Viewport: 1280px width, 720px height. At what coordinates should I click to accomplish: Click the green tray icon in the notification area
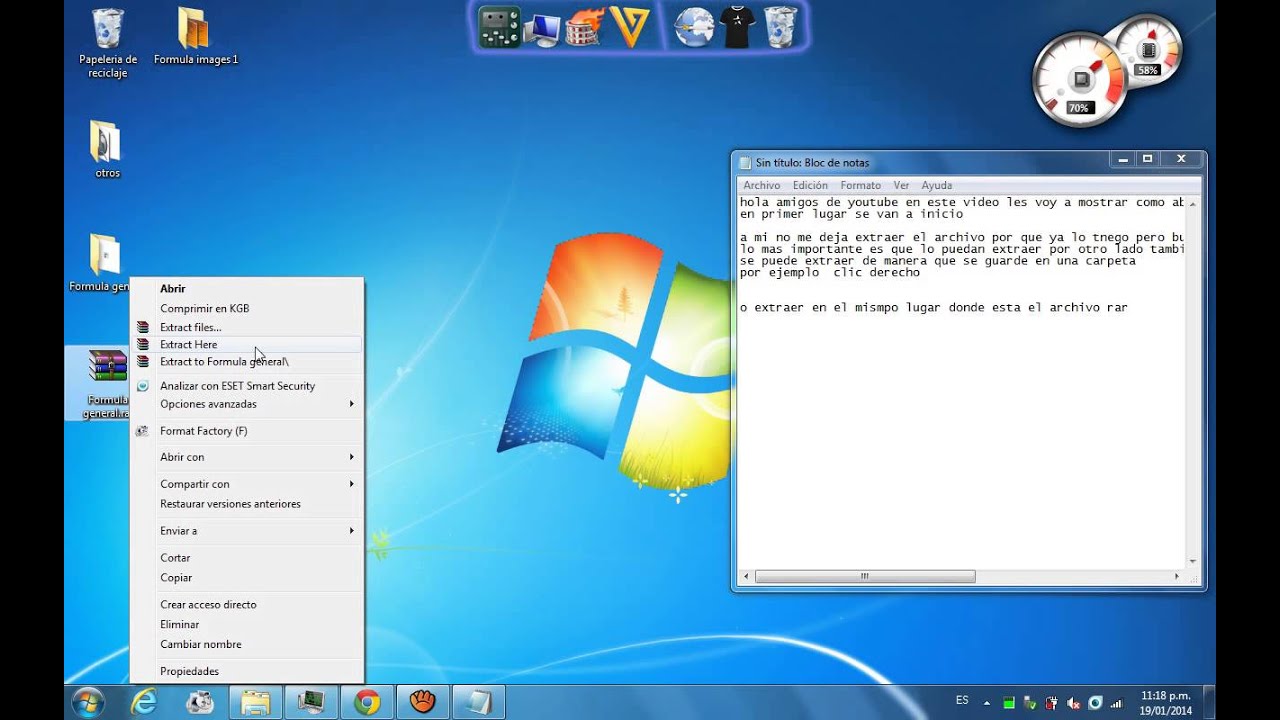point(1009,703)
